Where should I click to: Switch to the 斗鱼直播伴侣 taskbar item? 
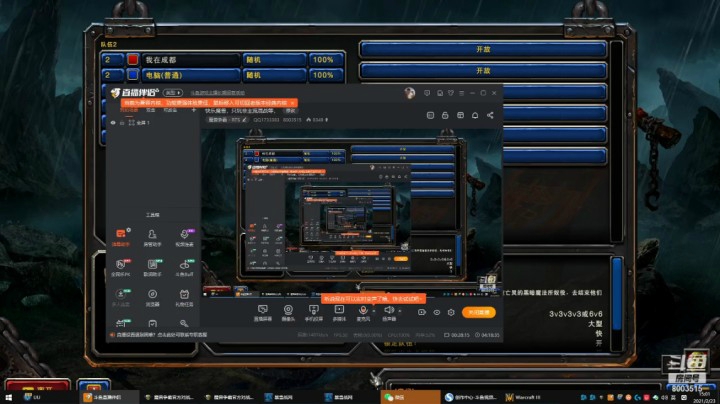coord(108,397)
